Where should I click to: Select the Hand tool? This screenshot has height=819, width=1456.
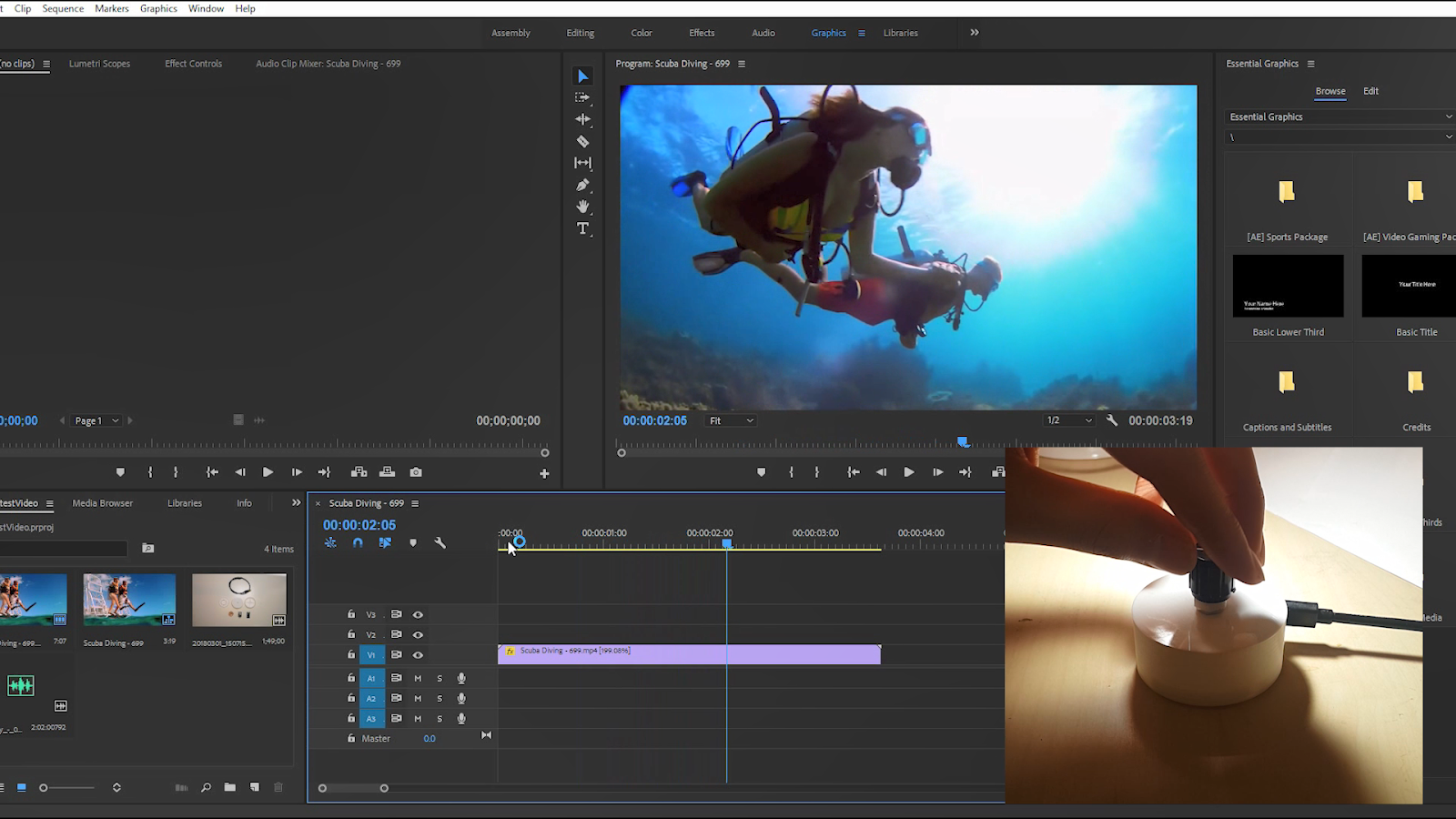[582, 207]
